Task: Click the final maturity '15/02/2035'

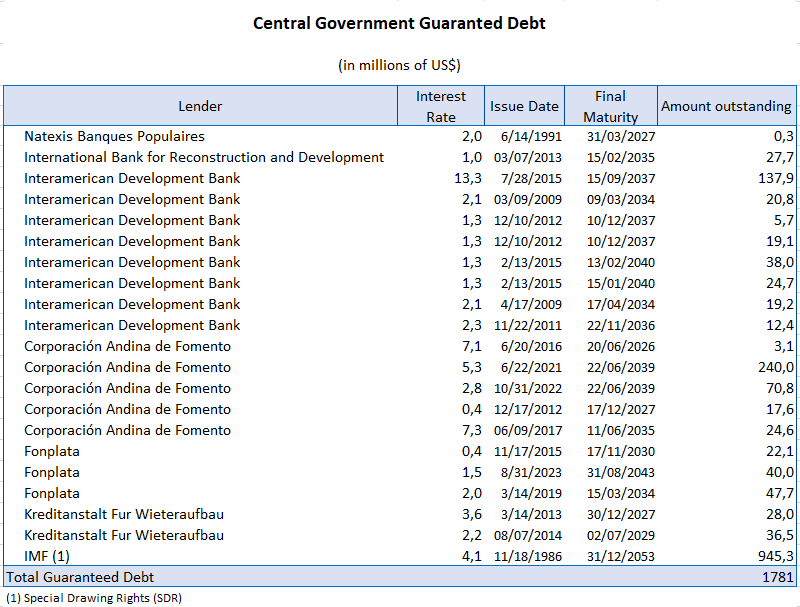Action: pos(621,158)
